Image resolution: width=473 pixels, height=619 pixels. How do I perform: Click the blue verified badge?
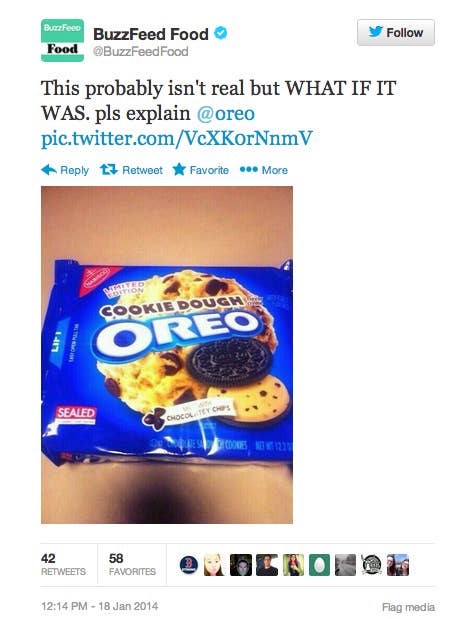pos(220,33)
